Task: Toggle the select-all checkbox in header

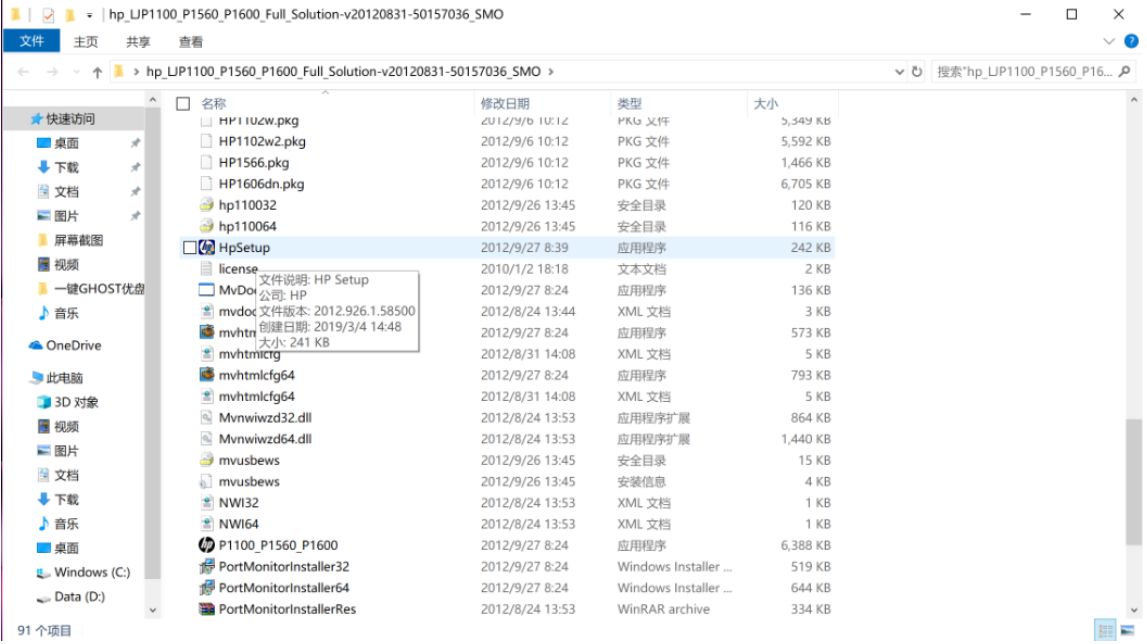Action: click(x=183, y=103)
